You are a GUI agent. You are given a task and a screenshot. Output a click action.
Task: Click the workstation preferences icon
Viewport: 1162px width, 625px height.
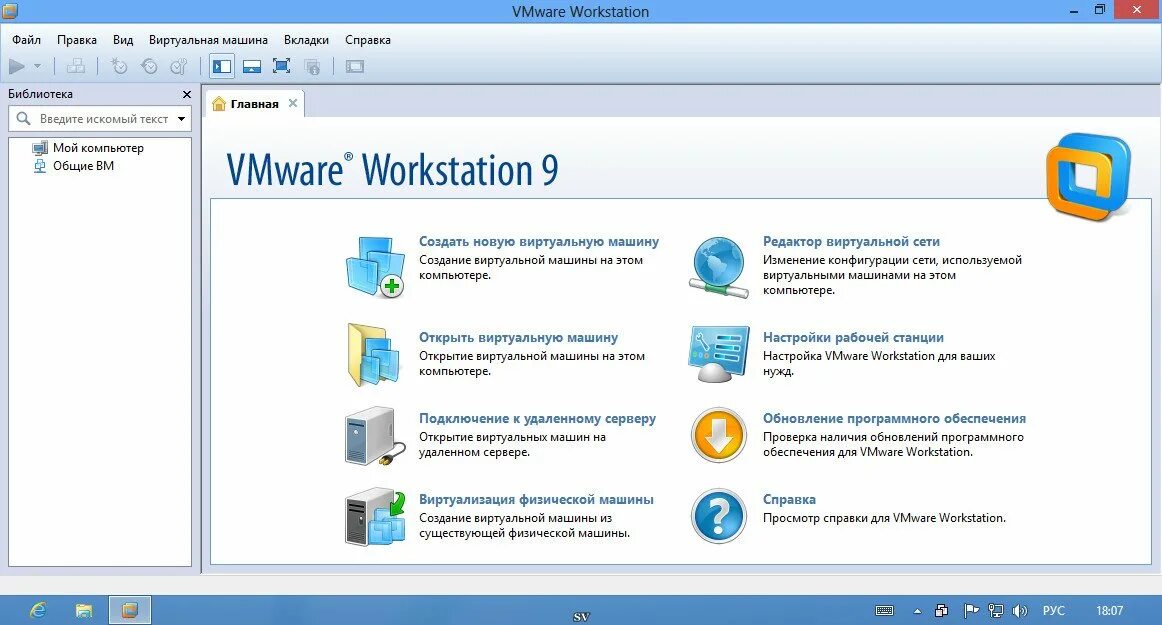click(x=718, y=354)
